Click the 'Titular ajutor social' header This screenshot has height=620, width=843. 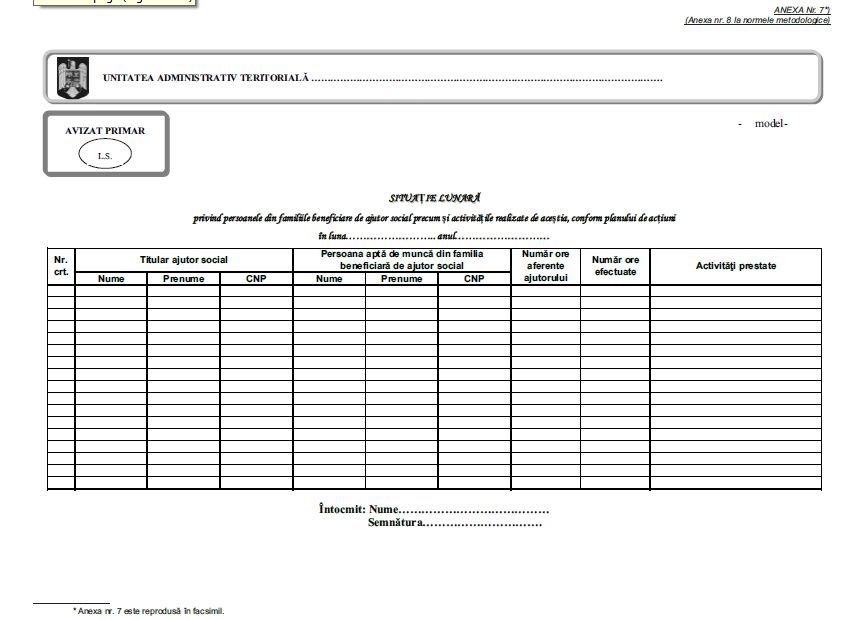(x=184, y=260)
